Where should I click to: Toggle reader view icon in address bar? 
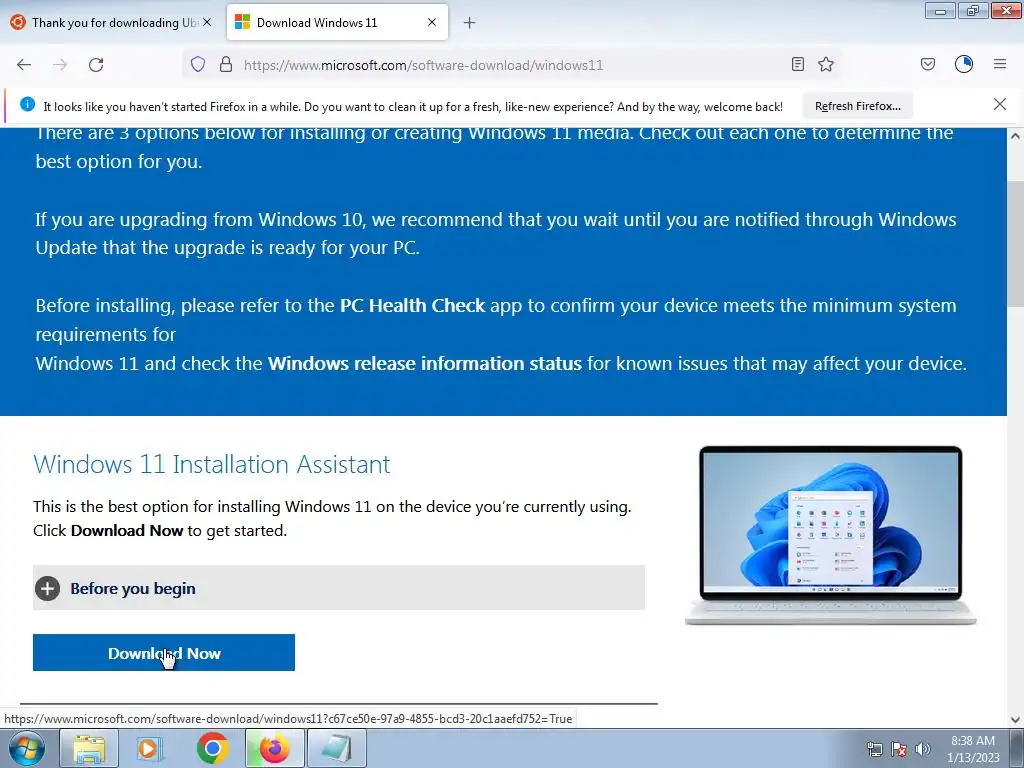[x=797, y=65]
